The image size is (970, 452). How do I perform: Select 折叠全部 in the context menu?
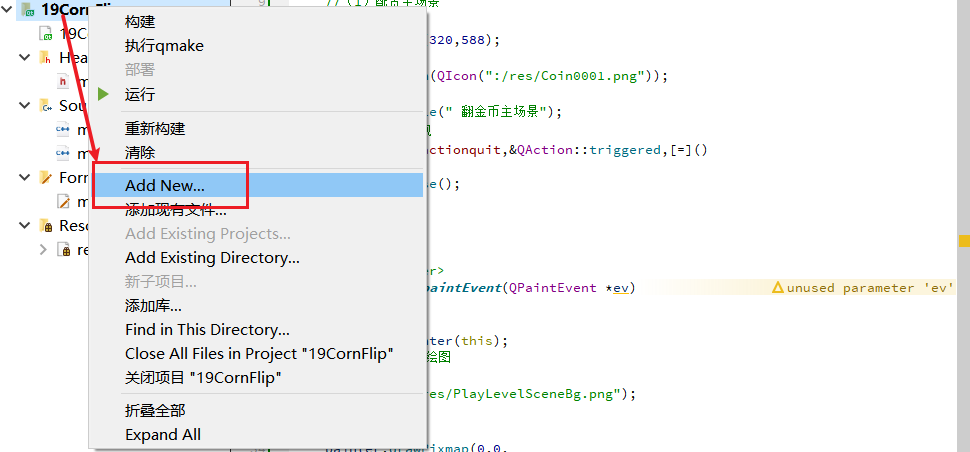point(258,411)
